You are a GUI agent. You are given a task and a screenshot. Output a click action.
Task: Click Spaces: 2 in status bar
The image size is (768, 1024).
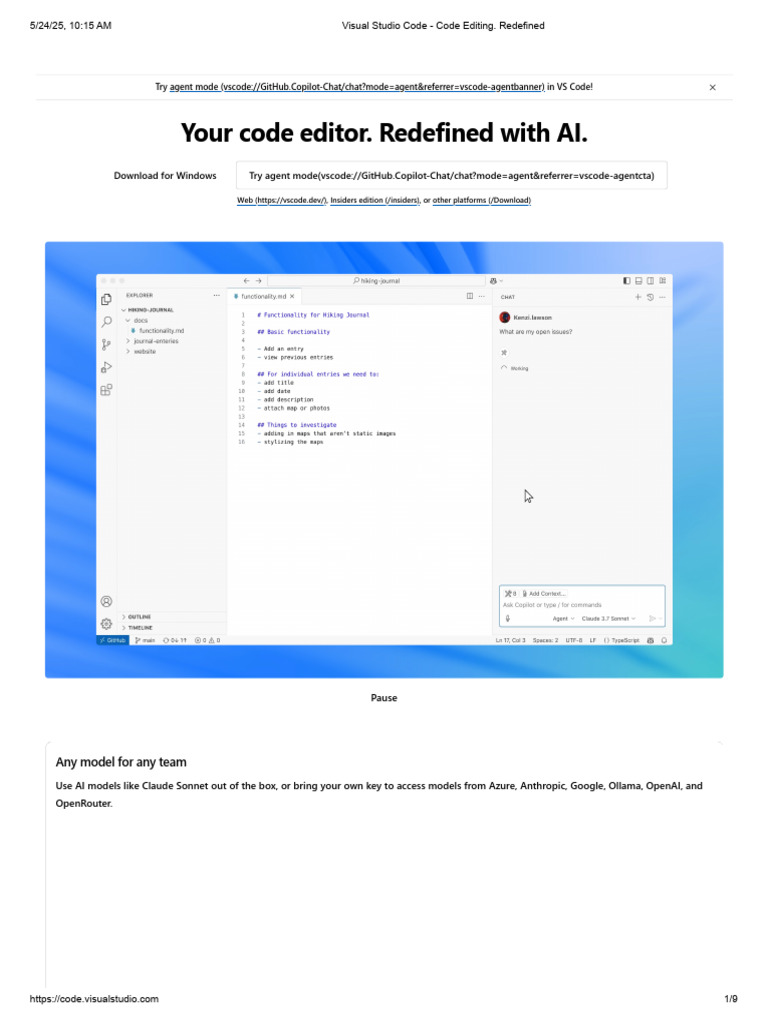pos(545,641)
